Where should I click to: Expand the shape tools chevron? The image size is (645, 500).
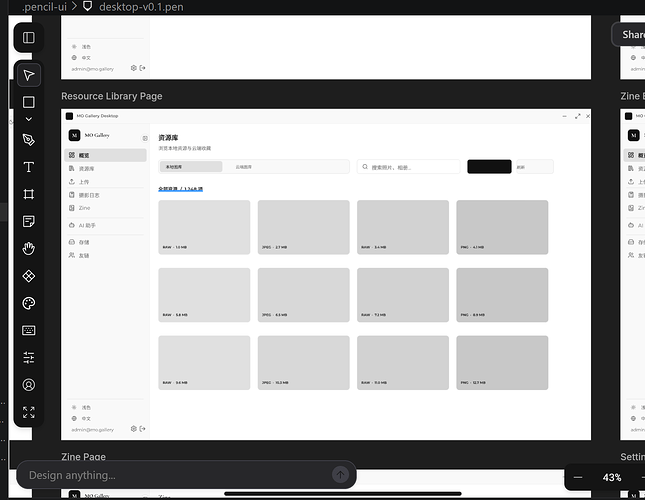[x=28, y=119]
